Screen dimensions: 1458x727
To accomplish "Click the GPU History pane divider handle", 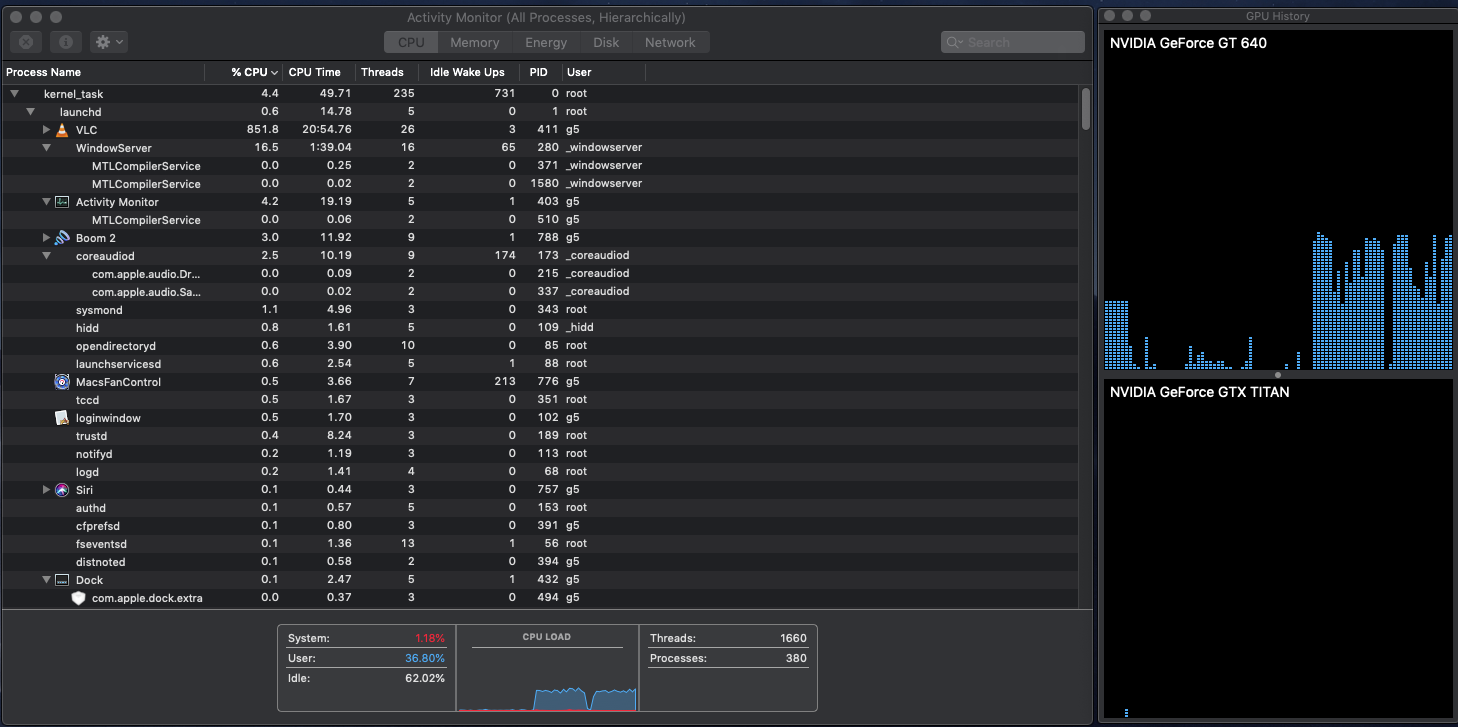I will click(x=1277, y=375).
